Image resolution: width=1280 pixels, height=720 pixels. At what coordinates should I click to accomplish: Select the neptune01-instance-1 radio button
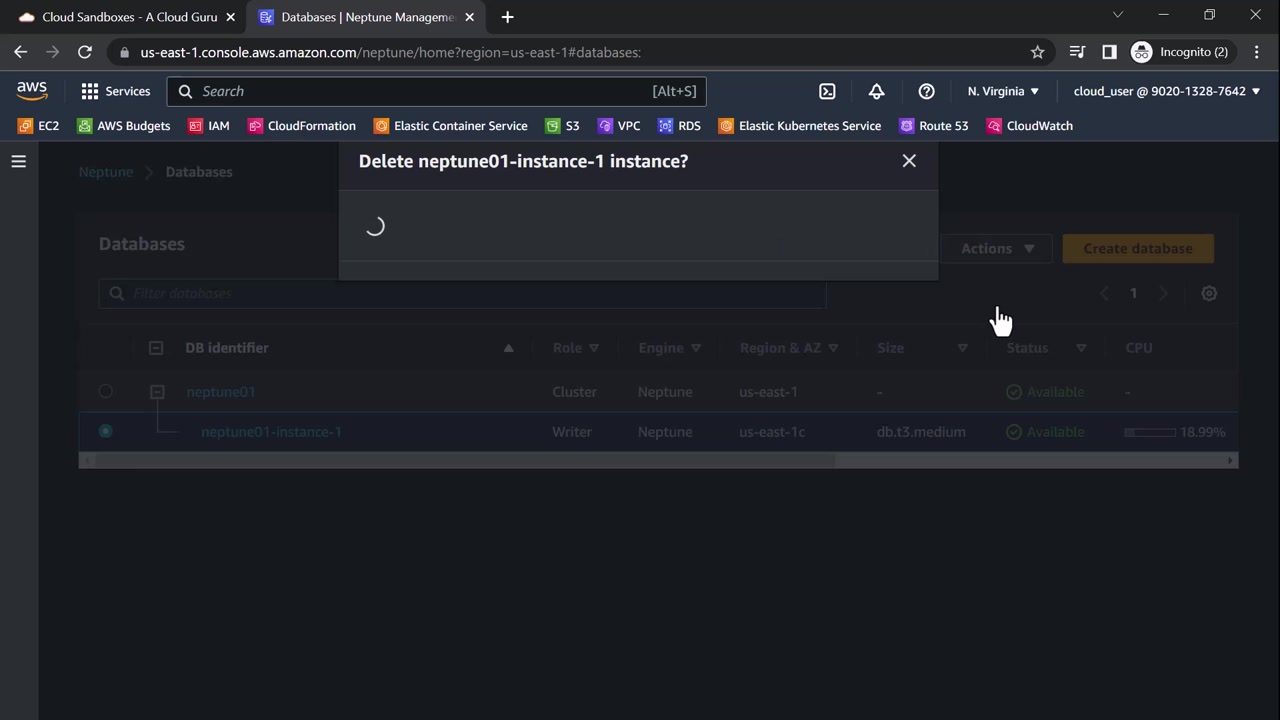click(106, 432)
